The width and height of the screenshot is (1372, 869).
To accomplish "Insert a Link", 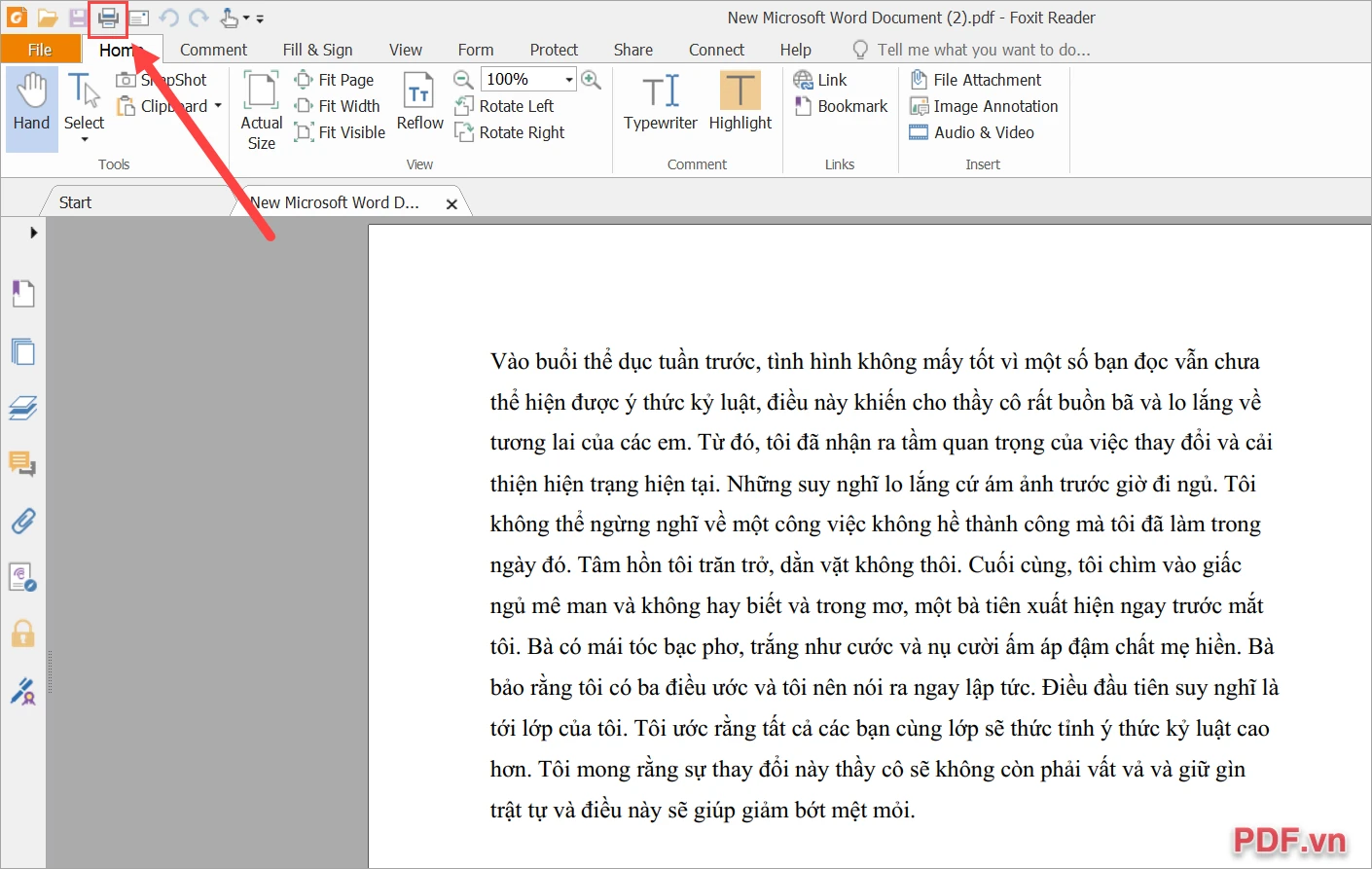I will click(x=820, y=80).
